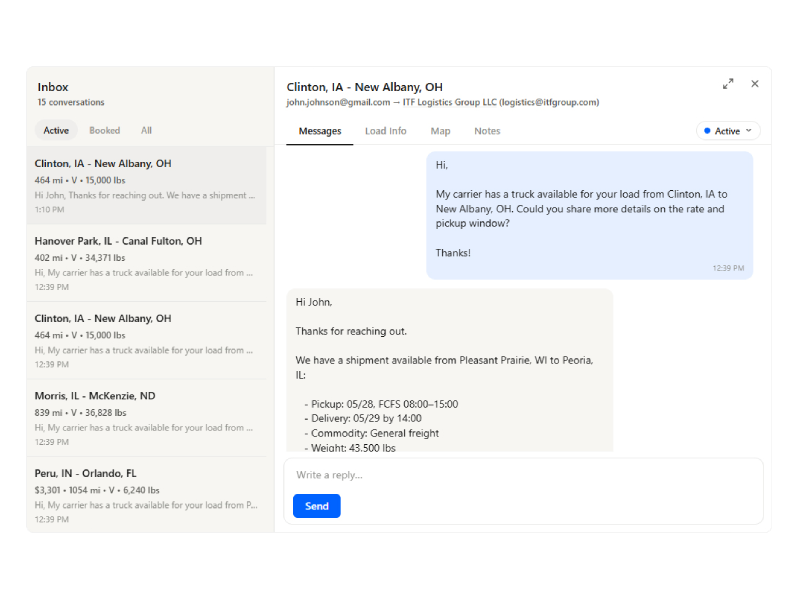Screen dimensions: 800x600
Task: Select the 12:39 PM Clinton, IA conversation
Action: (x=146, y=340)
